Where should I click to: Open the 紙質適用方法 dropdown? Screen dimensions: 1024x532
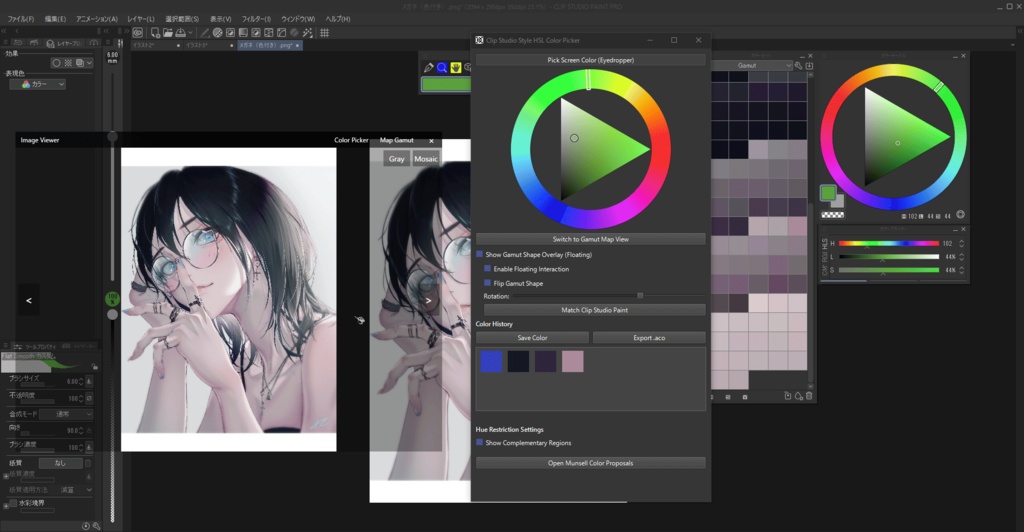coord(74,490)
